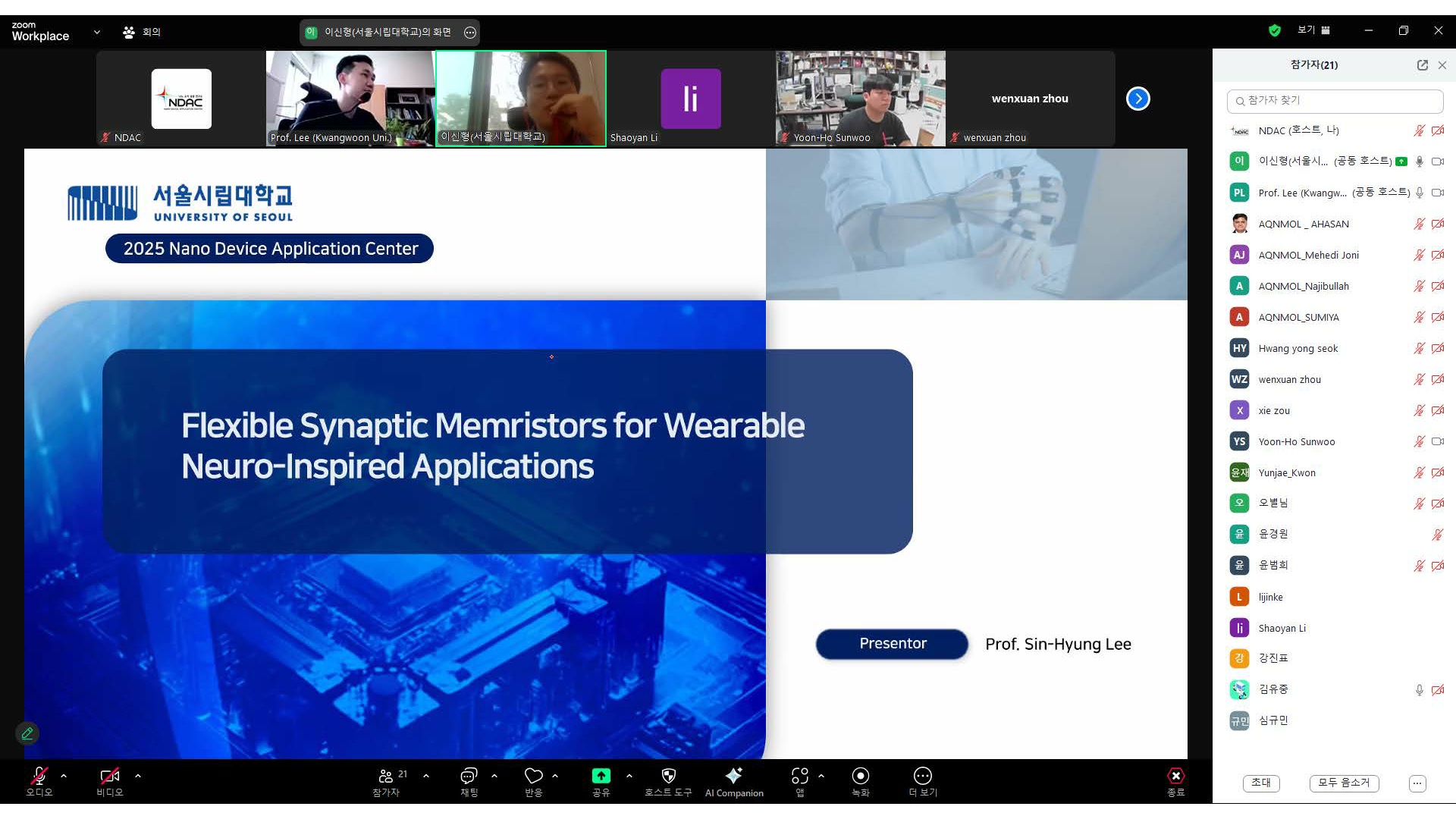Select Shaoyan Li video thumbnail
Image resolution: width=1456 pixels, height=819 pixels.
[691, 99]
